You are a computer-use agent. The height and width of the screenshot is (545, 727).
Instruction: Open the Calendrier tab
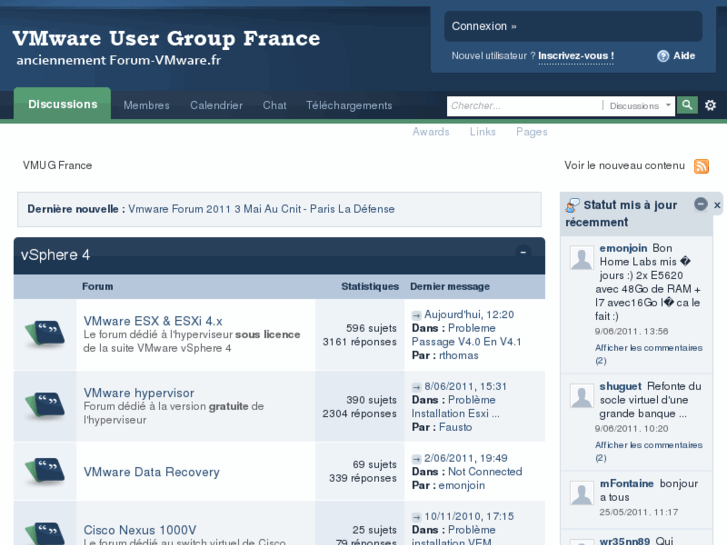(217, 105)
